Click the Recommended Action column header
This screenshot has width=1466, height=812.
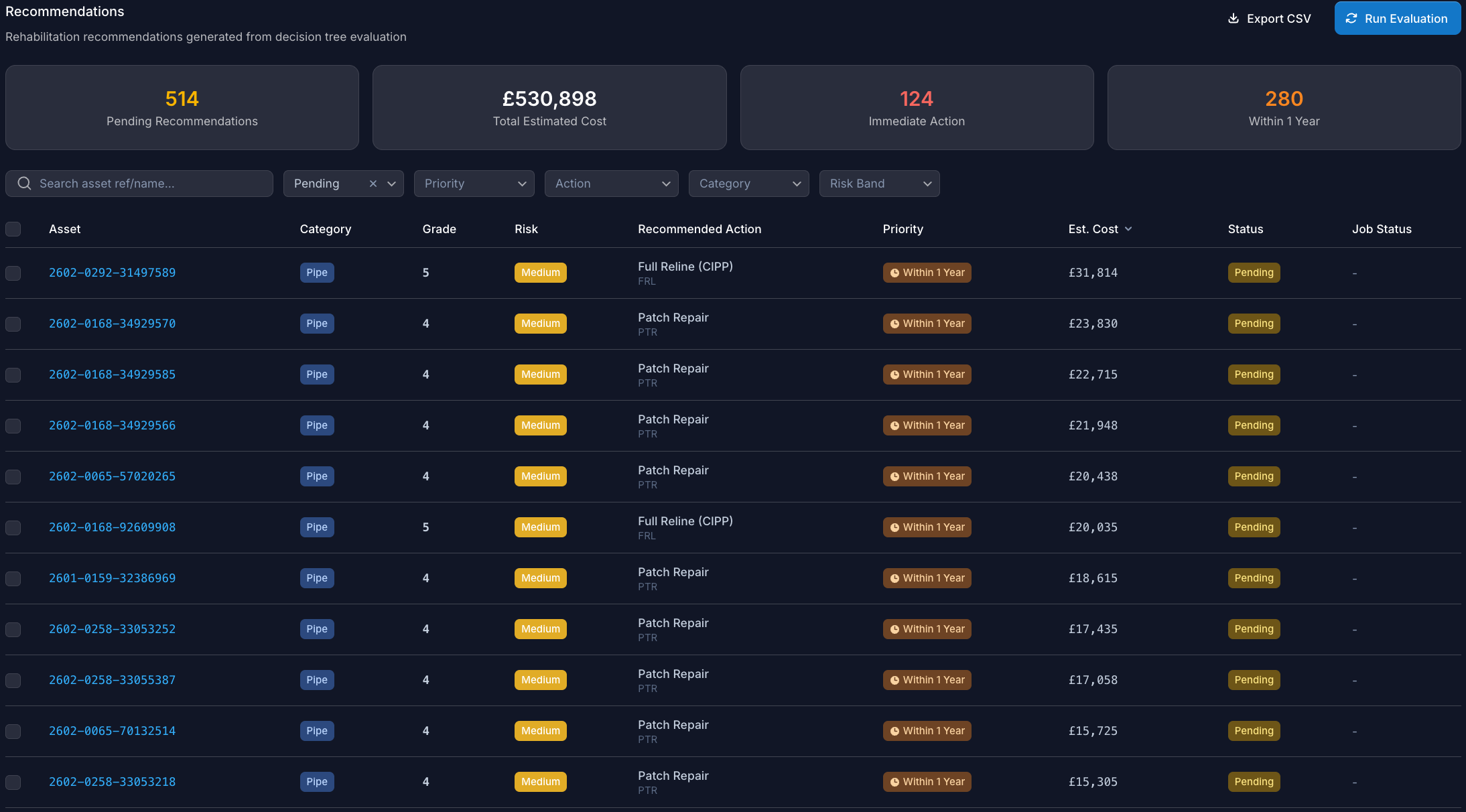(x=699, y=229)
